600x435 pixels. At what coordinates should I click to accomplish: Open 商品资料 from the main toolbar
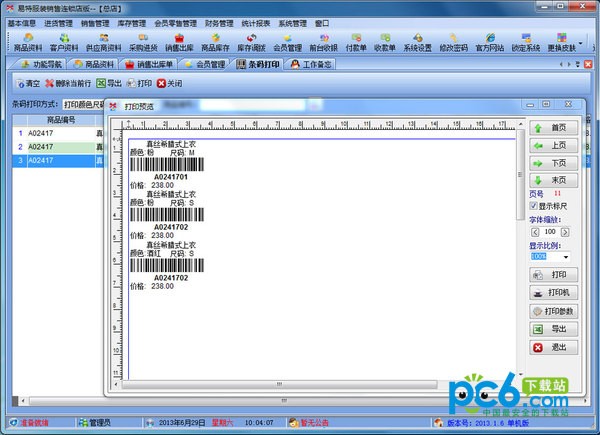(x=28, y=42)
